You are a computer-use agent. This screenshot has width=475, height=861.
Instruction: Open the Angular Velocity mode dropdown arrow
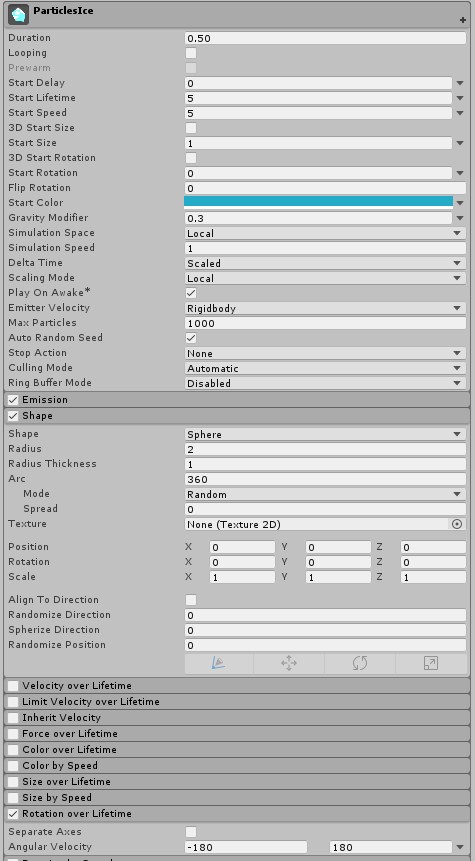click(460, 847)
